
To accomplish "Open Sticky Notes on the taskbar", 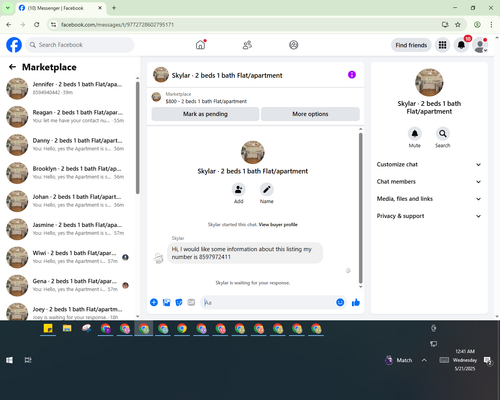I will tap(48, 329).
